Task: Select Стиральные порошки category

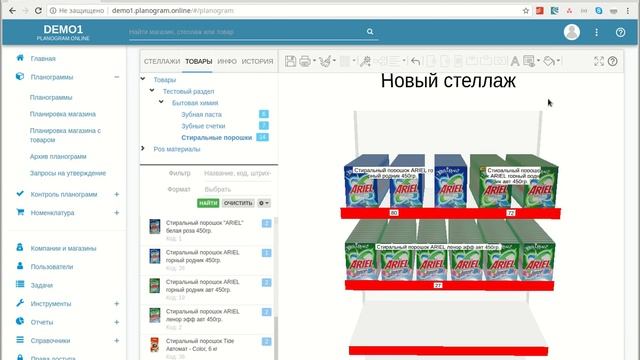Action: point(216,138)
